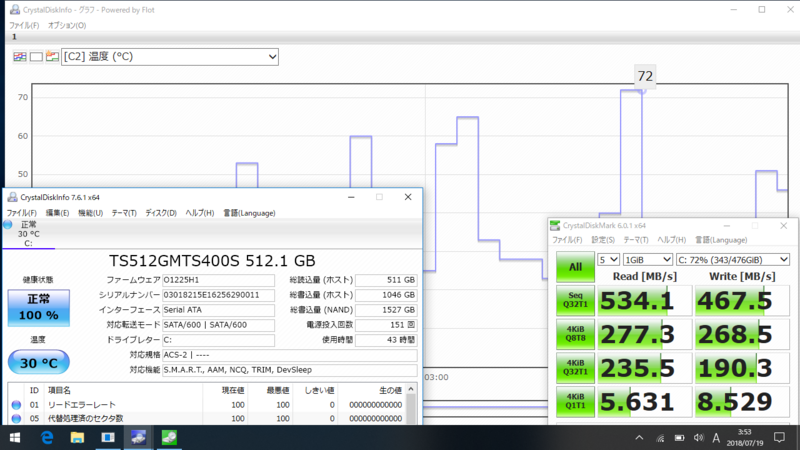Click the S.M.A.R.T. features field
Viewport: 800px width, 450px height.
(x=290, y=370)
